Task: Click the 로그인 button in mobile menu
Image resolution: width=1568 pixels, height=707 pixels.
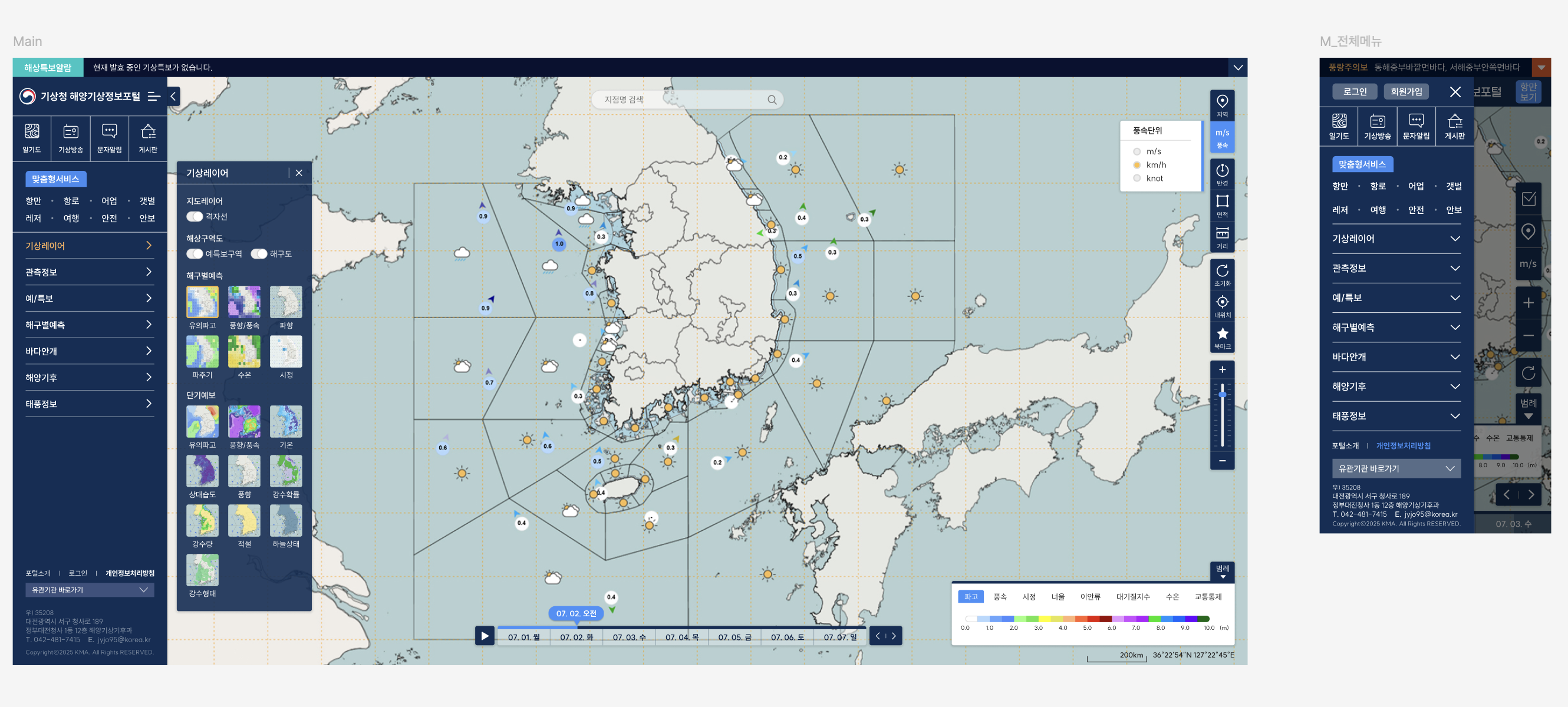Action: pyautogui.click(x=1355, y=91)
